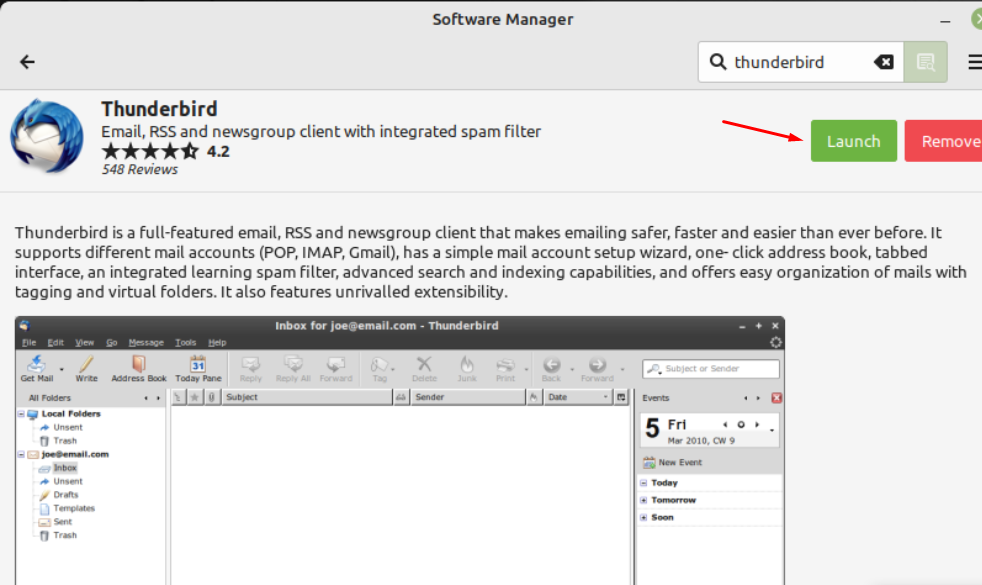Open the File menu in Thunderbird preview
This screenshot has width=982, height=585.
(x=29, y=343)
